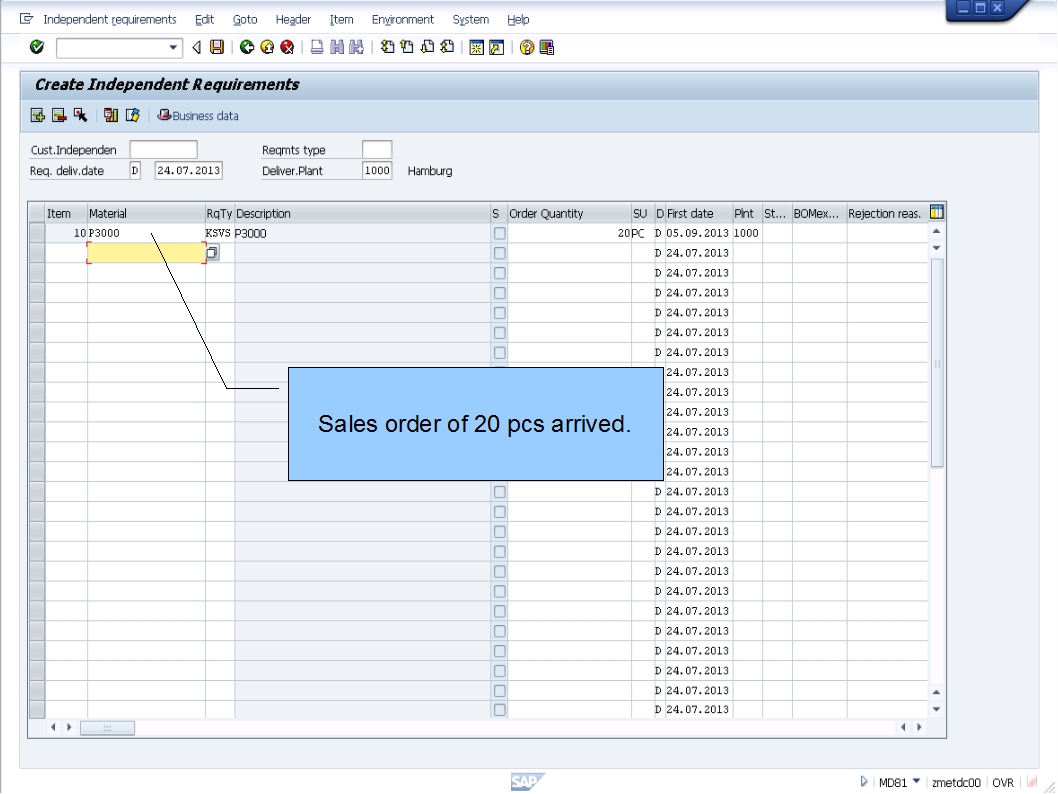1058x794 pixels.
Task: Open the schedule lines chart icon
Action: point(111,116)
